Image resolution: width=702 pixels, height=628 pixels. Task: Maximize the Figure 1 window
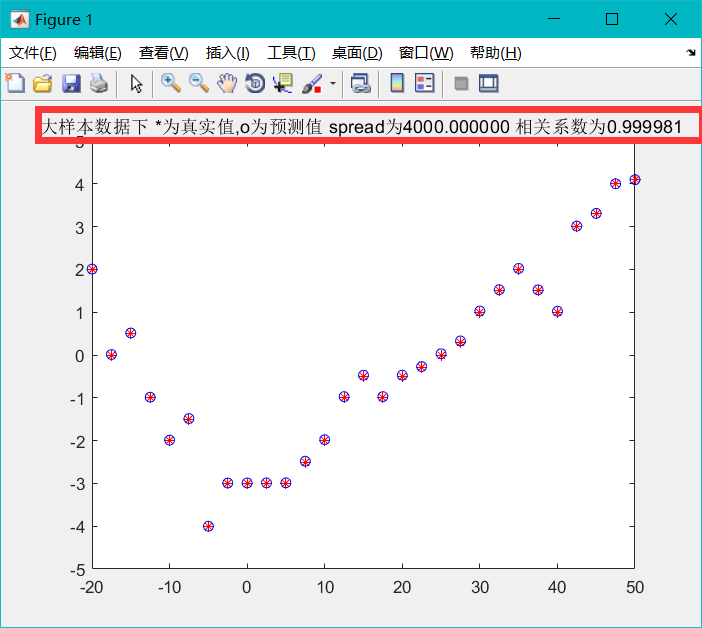coord(612,19)
